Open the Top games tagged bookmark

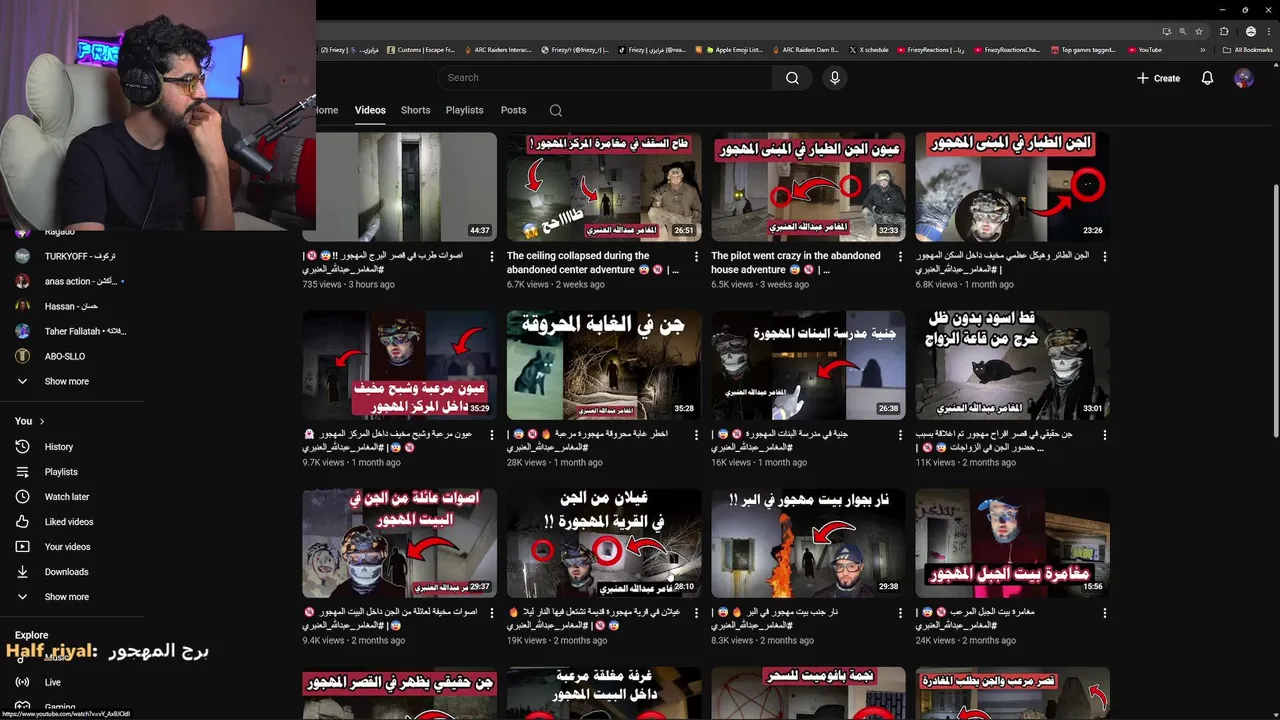coord(1083,50)
